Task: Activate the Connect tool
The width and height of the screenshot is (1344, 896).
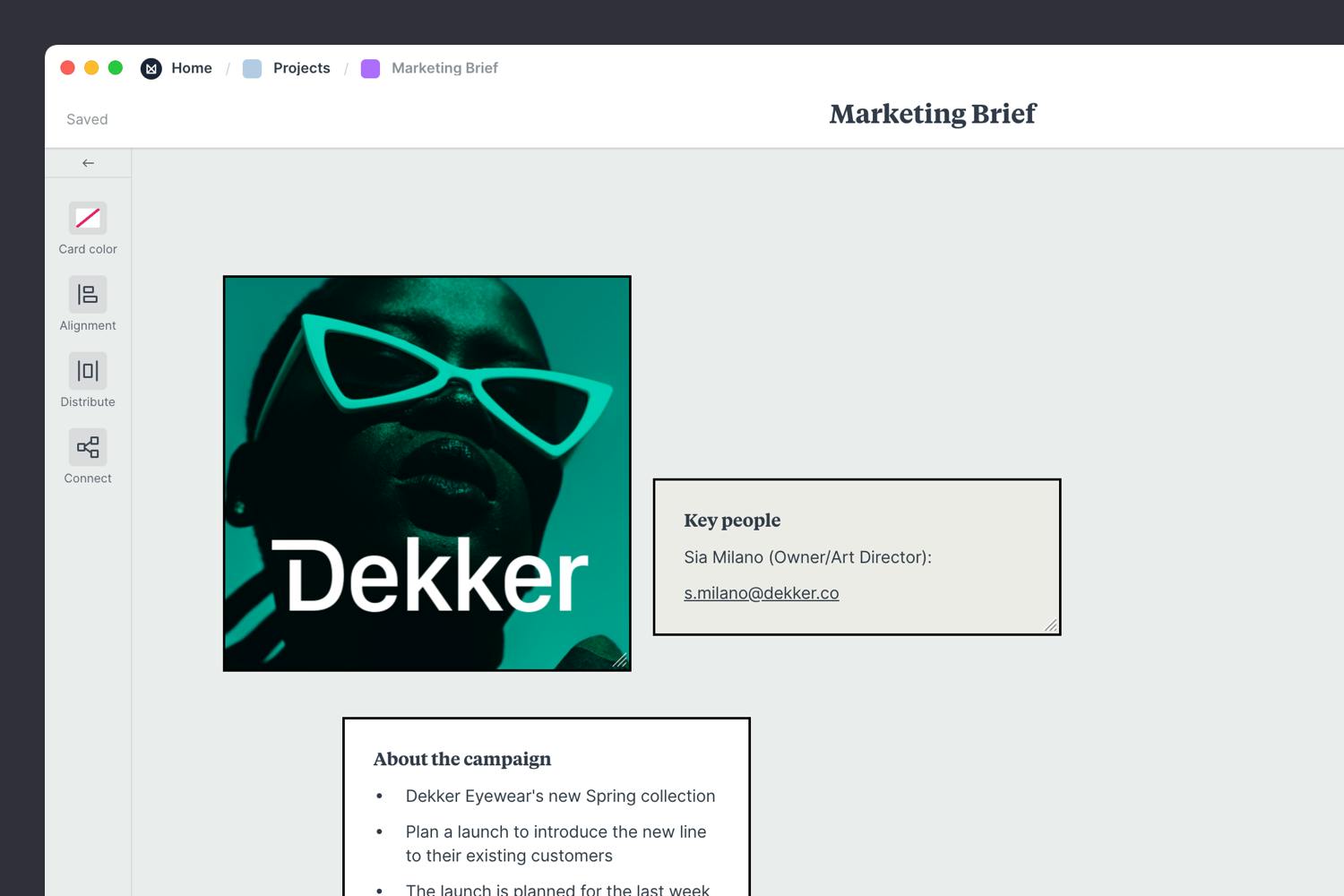Action: pos(87,446)
